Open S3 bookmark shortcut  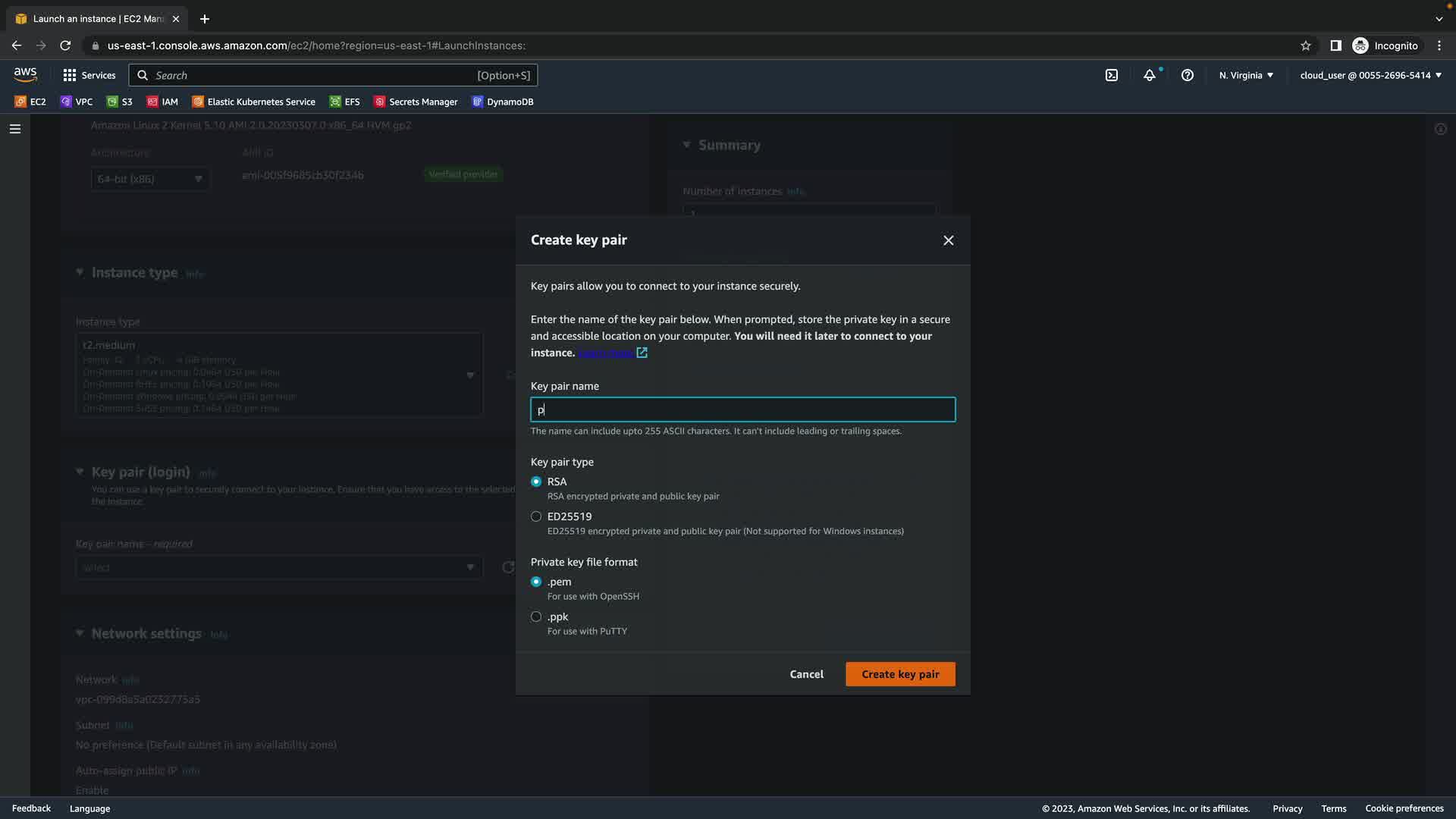(x=120, y=102)
